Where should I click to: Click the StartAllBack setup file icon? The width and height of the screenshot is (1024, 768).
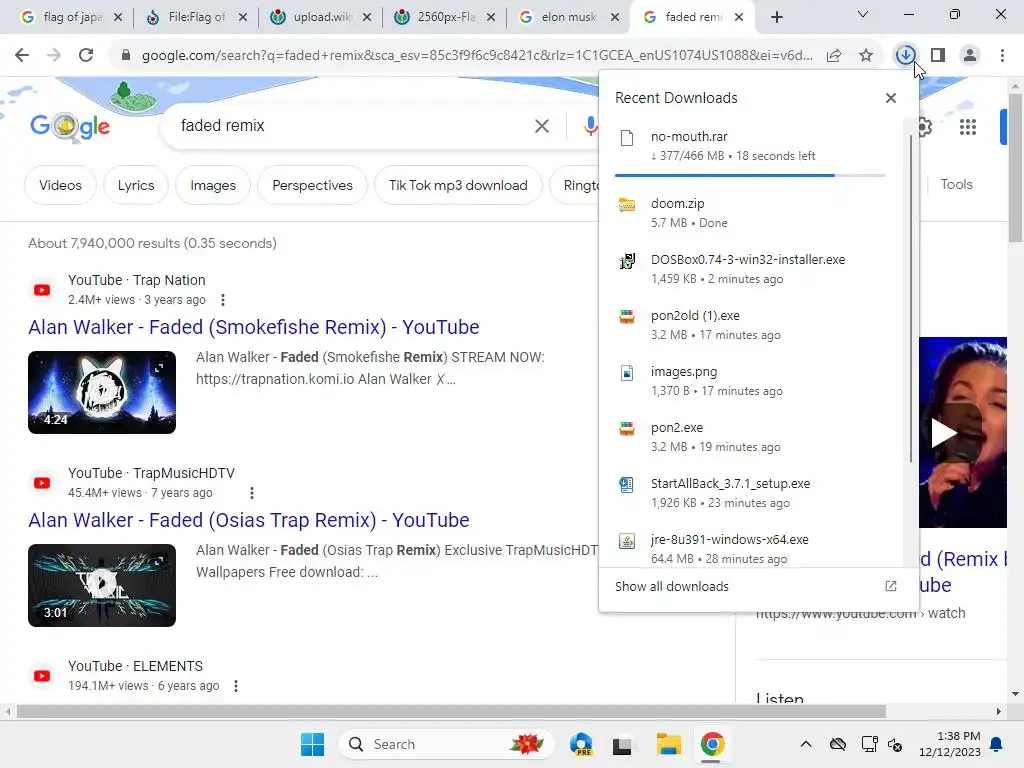627,485
